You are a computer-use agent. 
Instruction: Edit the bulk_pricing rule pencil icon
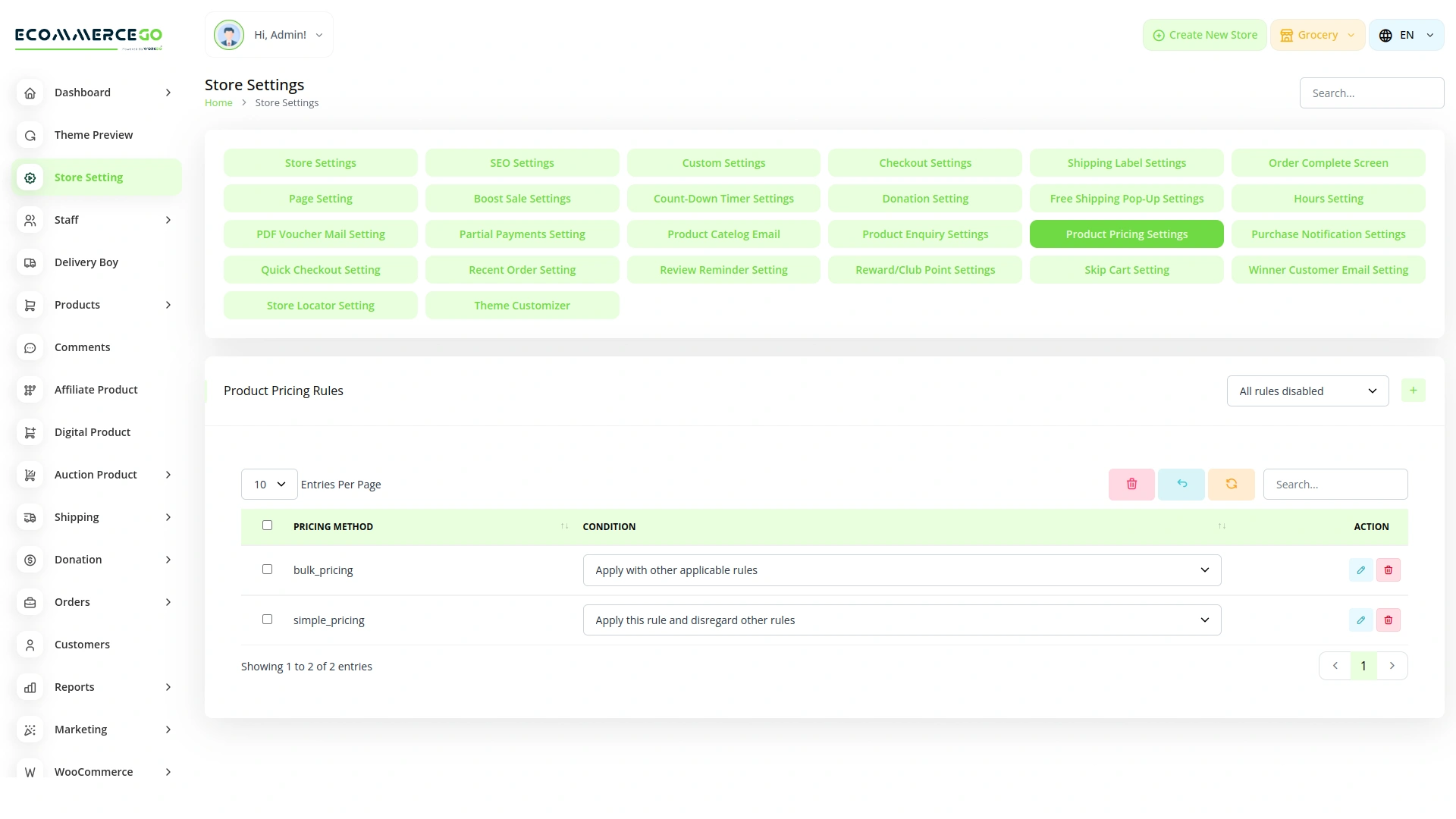pos(1360,570)
